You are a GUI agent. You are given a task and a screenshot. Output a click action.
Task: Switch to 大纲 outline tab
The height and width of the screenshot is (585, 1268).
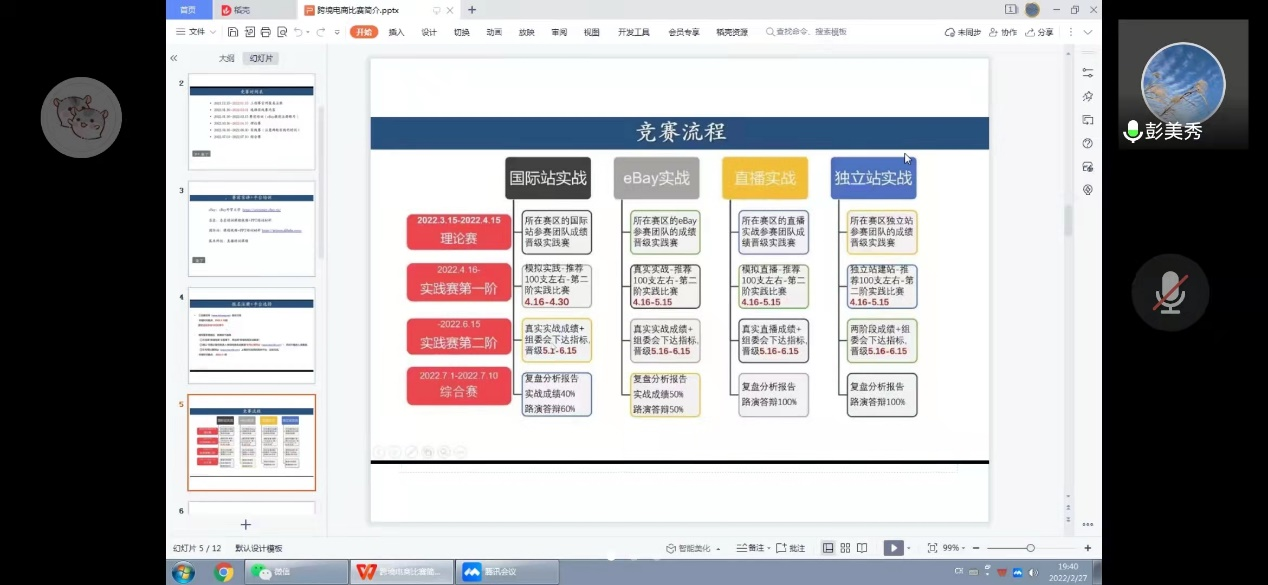pyautogui.click(x=227, y=58)
